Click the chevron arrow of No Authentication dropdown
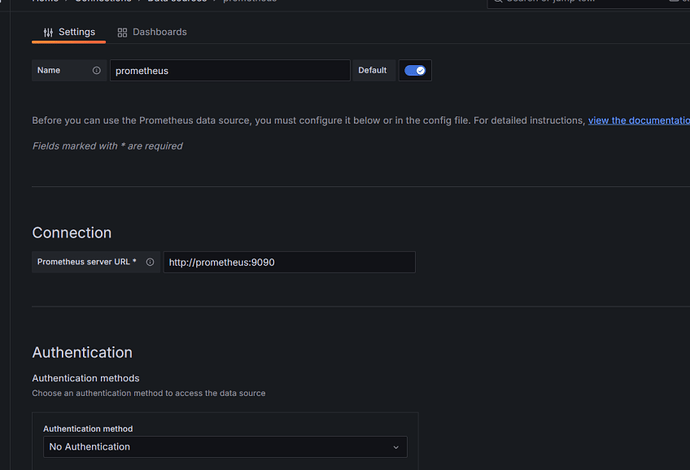 click(396, 447)
